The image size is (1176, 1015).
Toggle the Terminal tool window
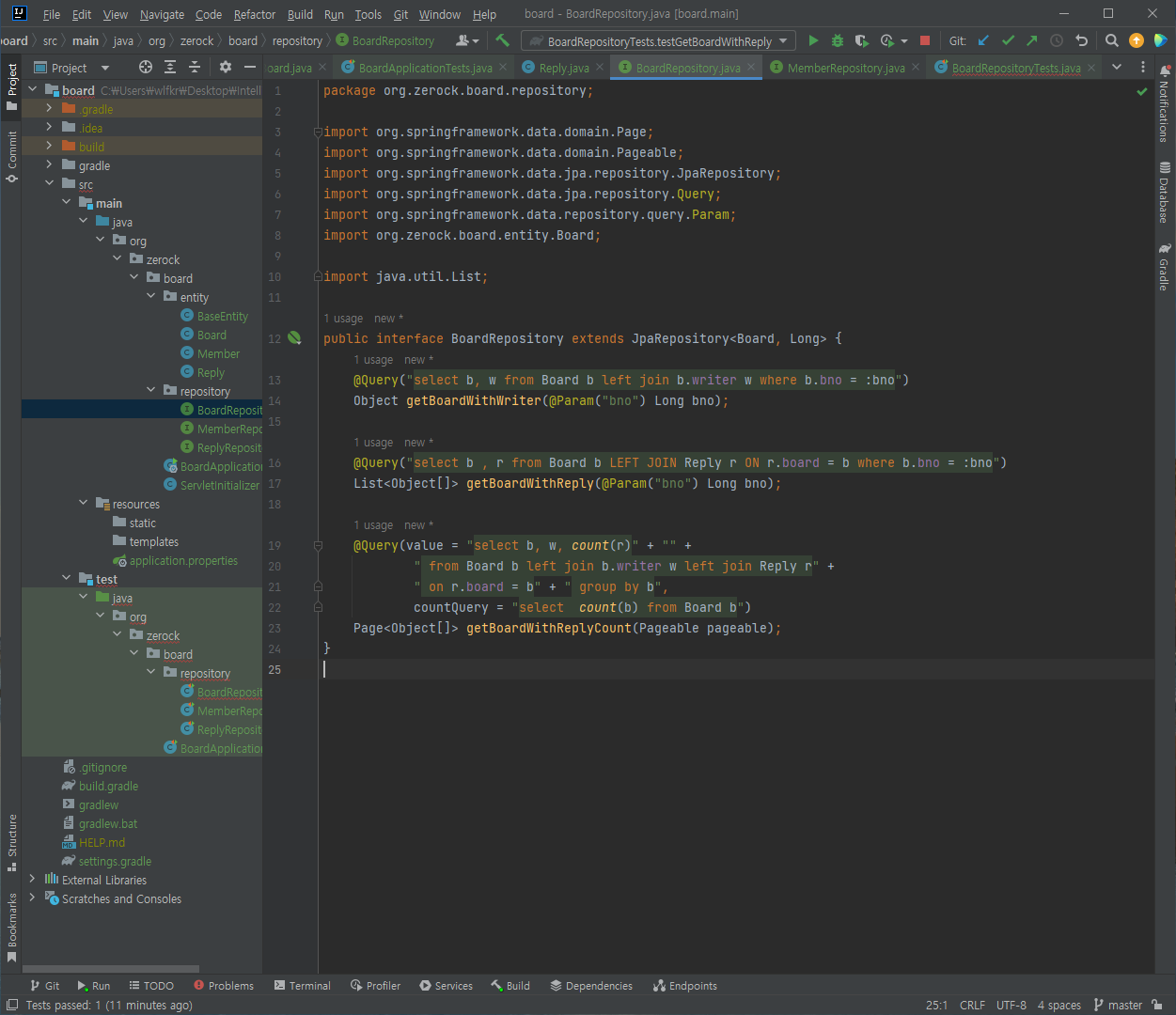pyautogui.click(x=303, y=985)
